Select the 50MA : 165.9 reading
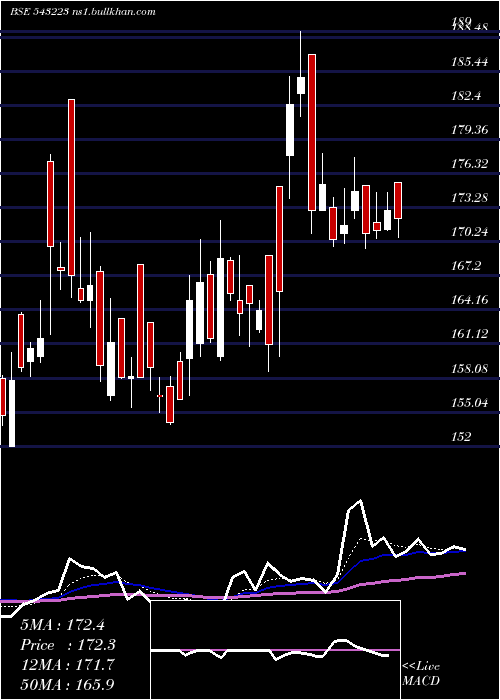500x700 pixels. tap(66, 683)
